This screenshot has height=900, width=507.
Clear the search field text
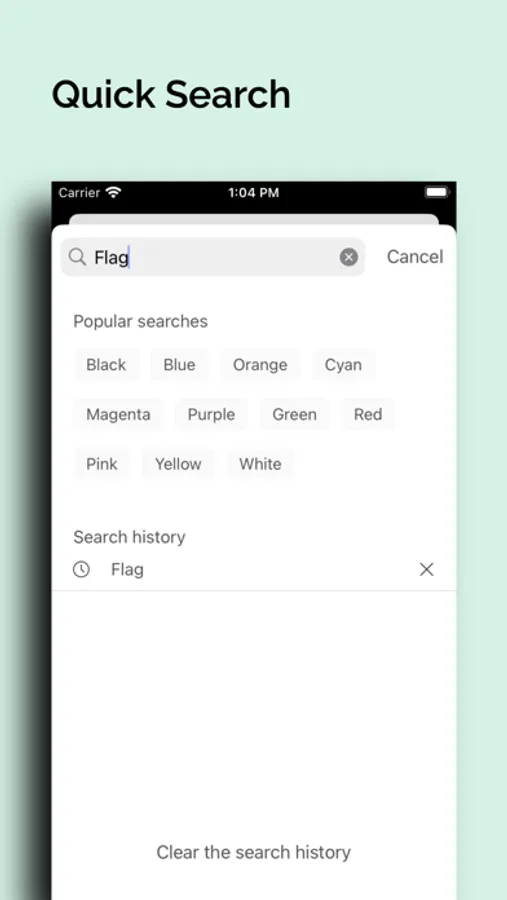click(x=349, y=257)
